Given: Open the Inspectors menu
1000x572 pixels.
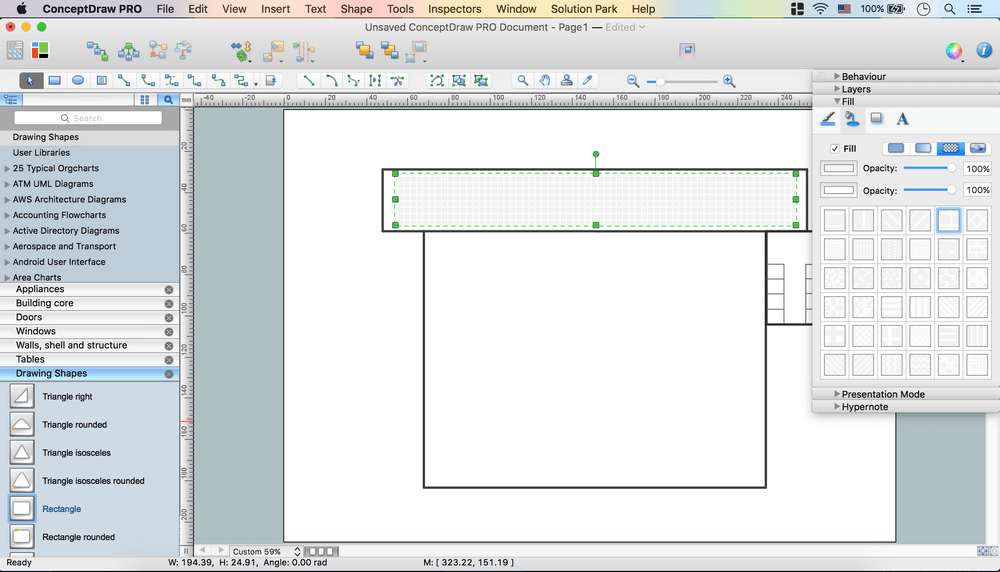Looking at the screenshot, I should pyautogui.click(x=454, y=9).
